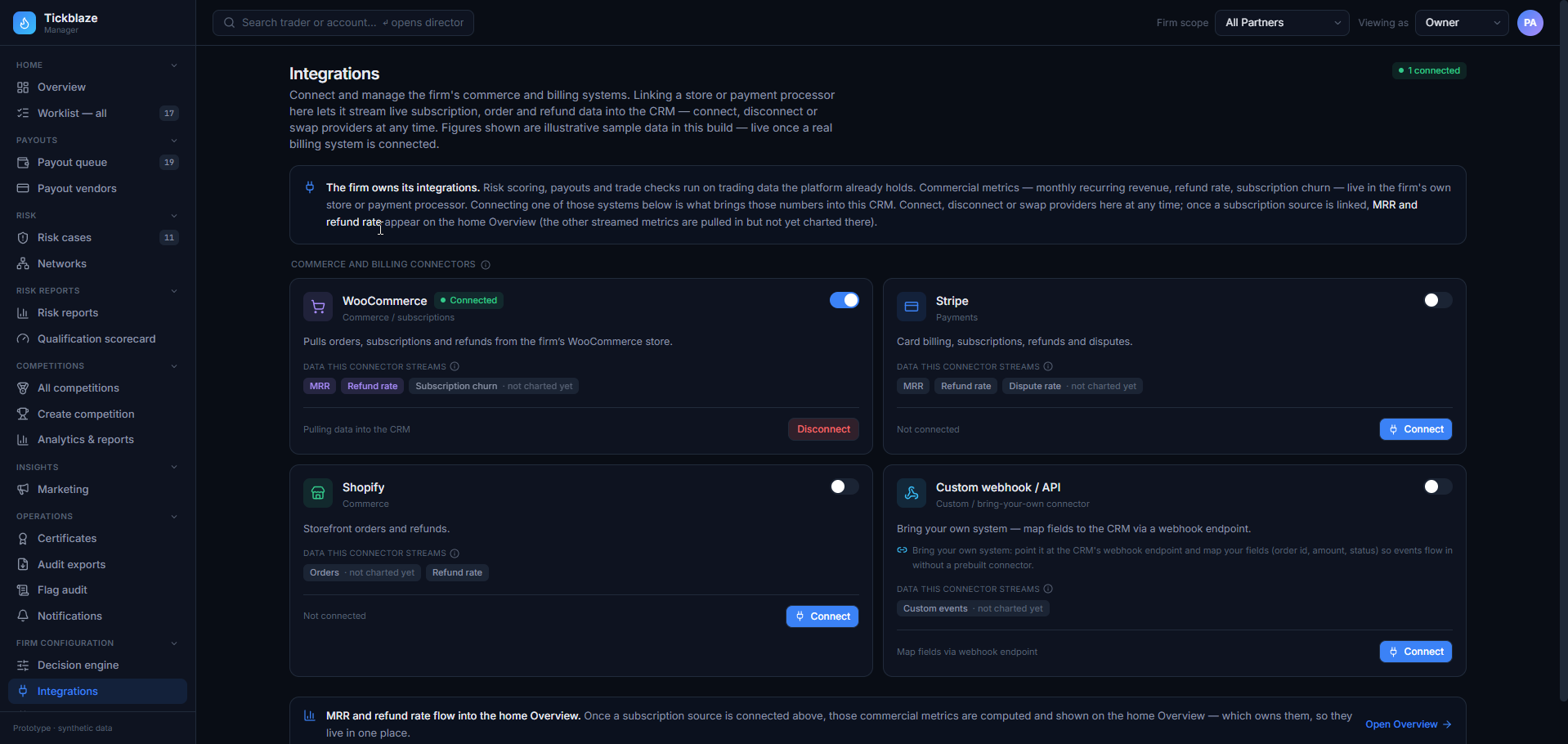The height and width of the screenshot is (744, 1568).
Task: Click the Decision engine sliders icon
Action: coord(23,666)
